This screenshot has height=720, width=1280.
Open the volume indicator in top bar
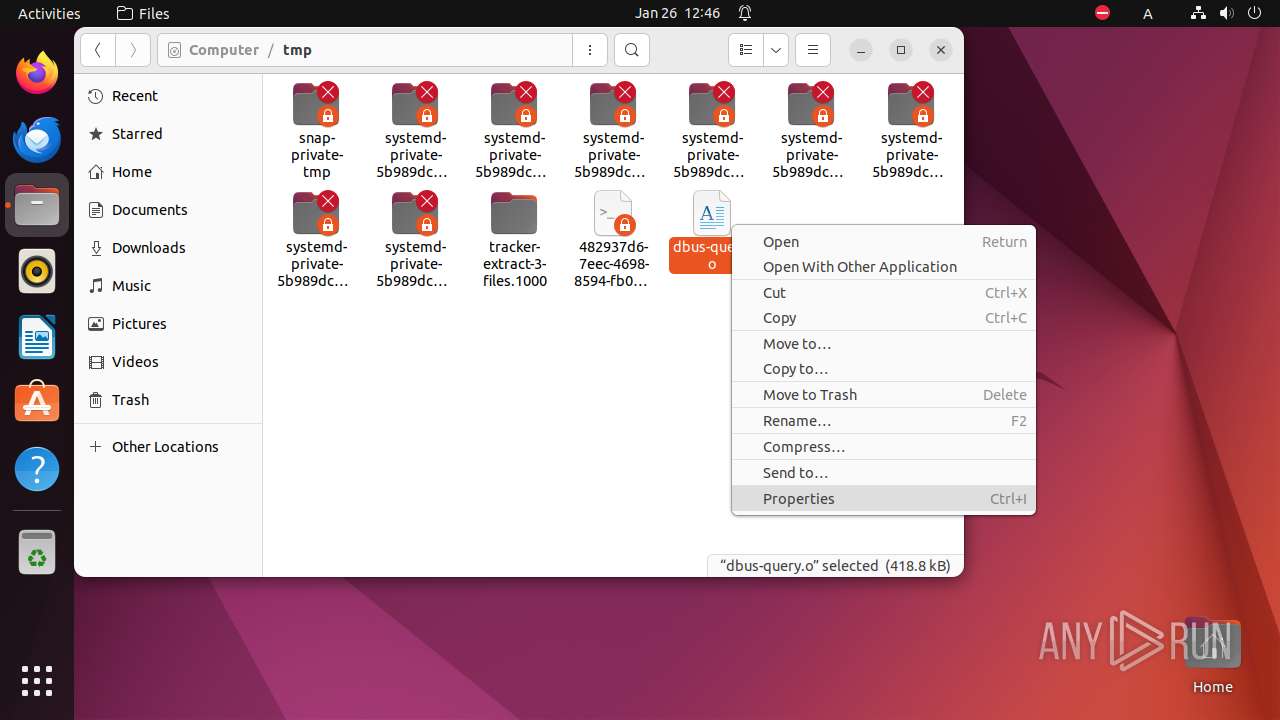(1227, 13)
